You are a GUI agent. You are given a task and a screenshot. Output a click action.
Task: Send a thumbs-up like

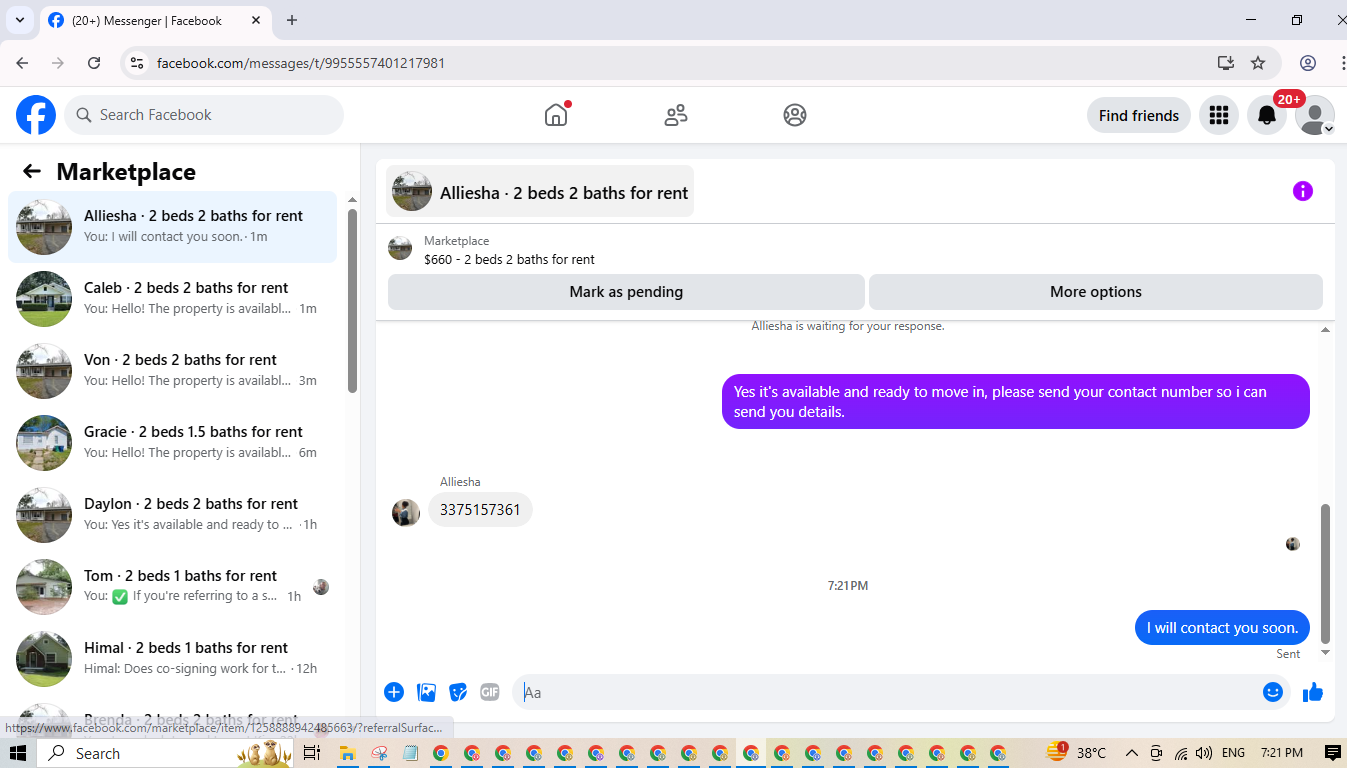click(x=1313, y=692)
